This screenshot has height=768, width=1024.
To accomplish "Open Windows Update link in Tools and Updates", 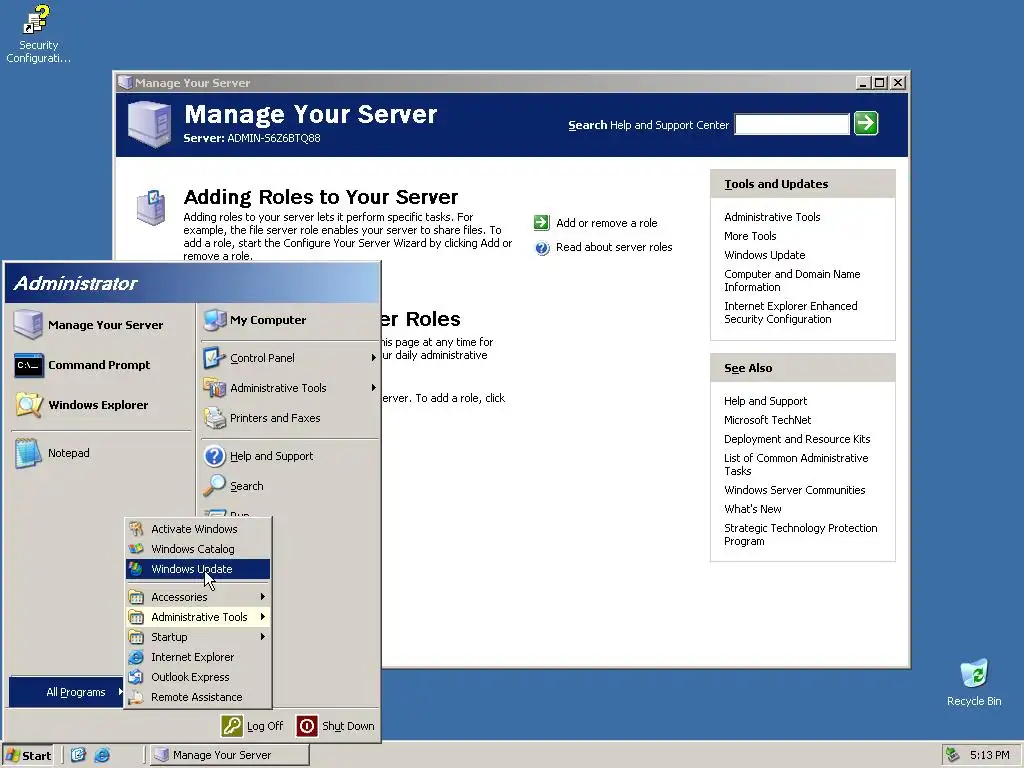I will [765, 255].
